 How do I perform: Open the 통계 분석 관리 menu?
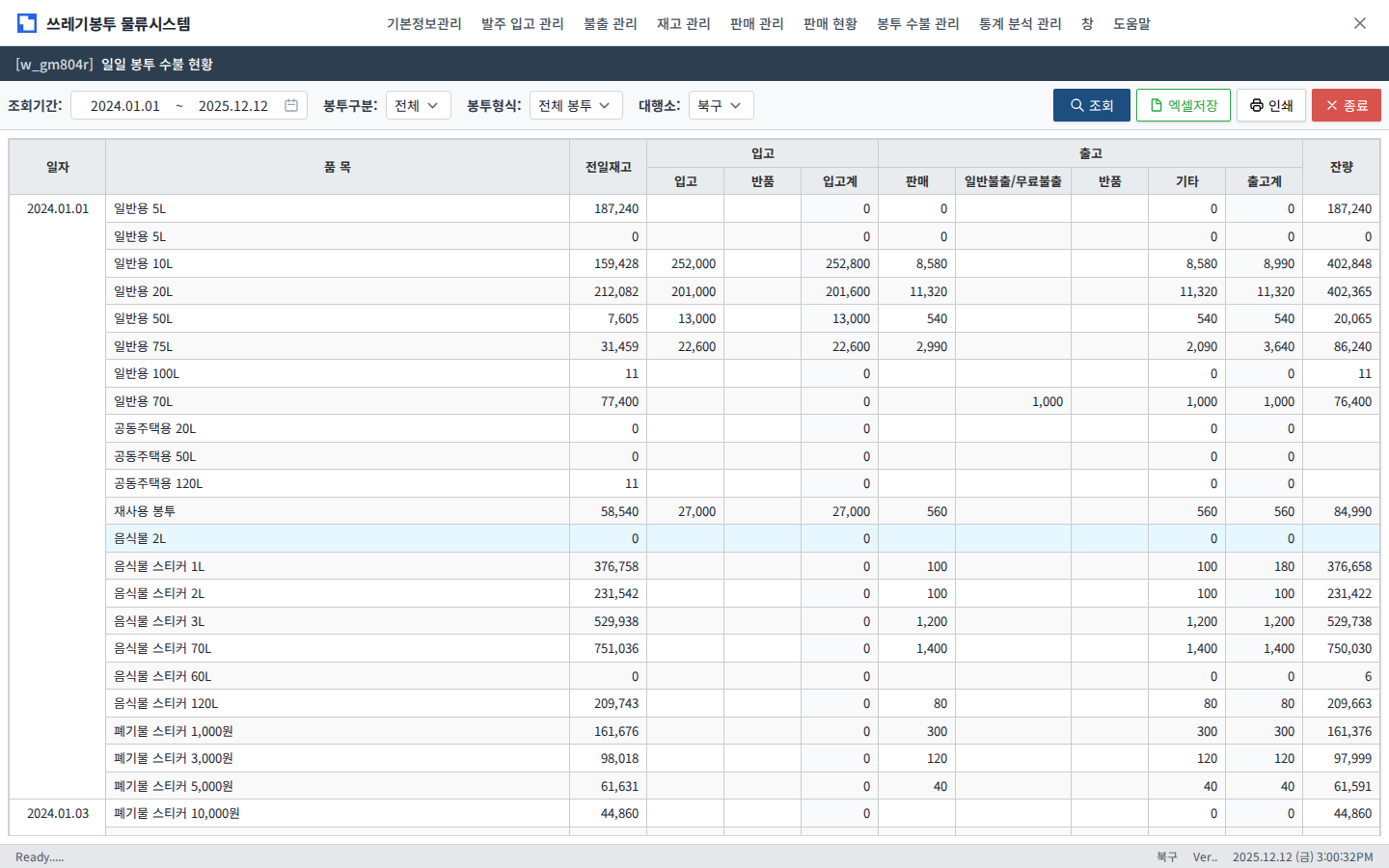pos(1020,23)
